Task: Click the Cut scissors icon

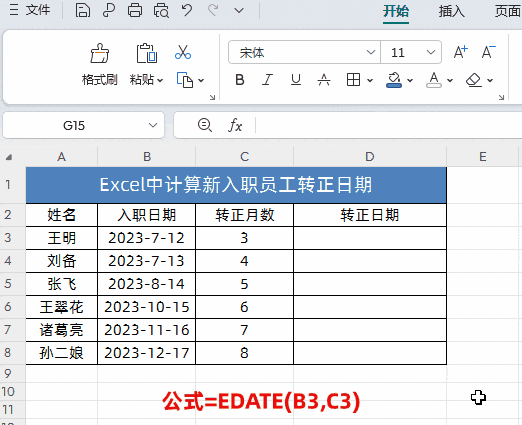Action: point(183,52)
